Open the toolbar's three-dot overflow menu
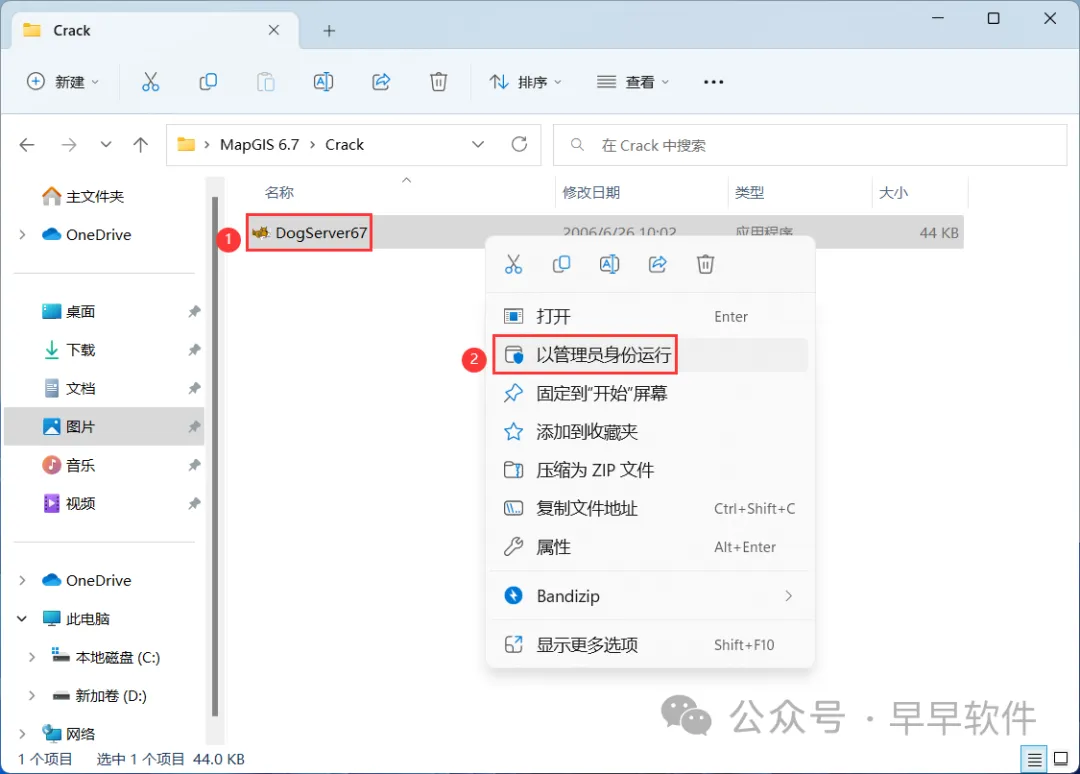This screenshot has height=774, width=1080. point(714,82)
